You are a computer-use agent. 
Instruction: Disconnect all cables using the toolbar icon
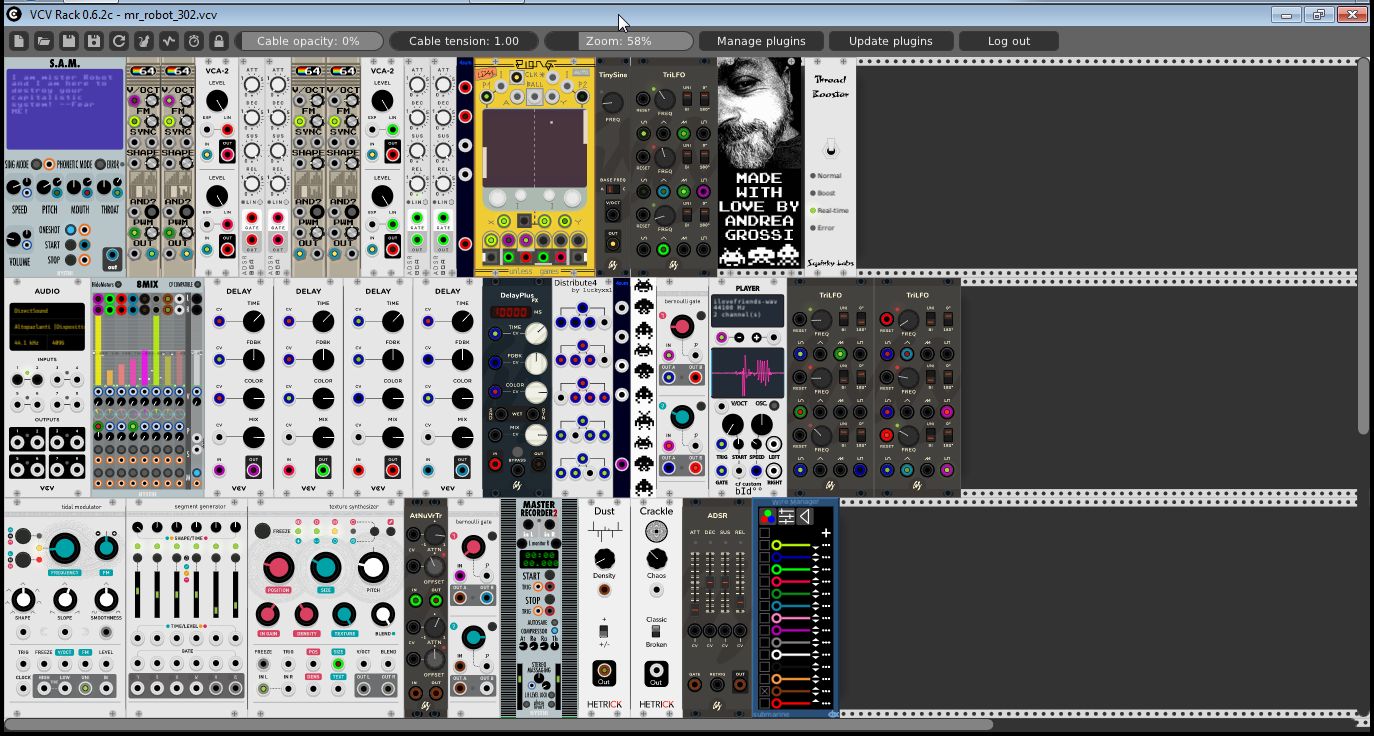click(144, 41)
